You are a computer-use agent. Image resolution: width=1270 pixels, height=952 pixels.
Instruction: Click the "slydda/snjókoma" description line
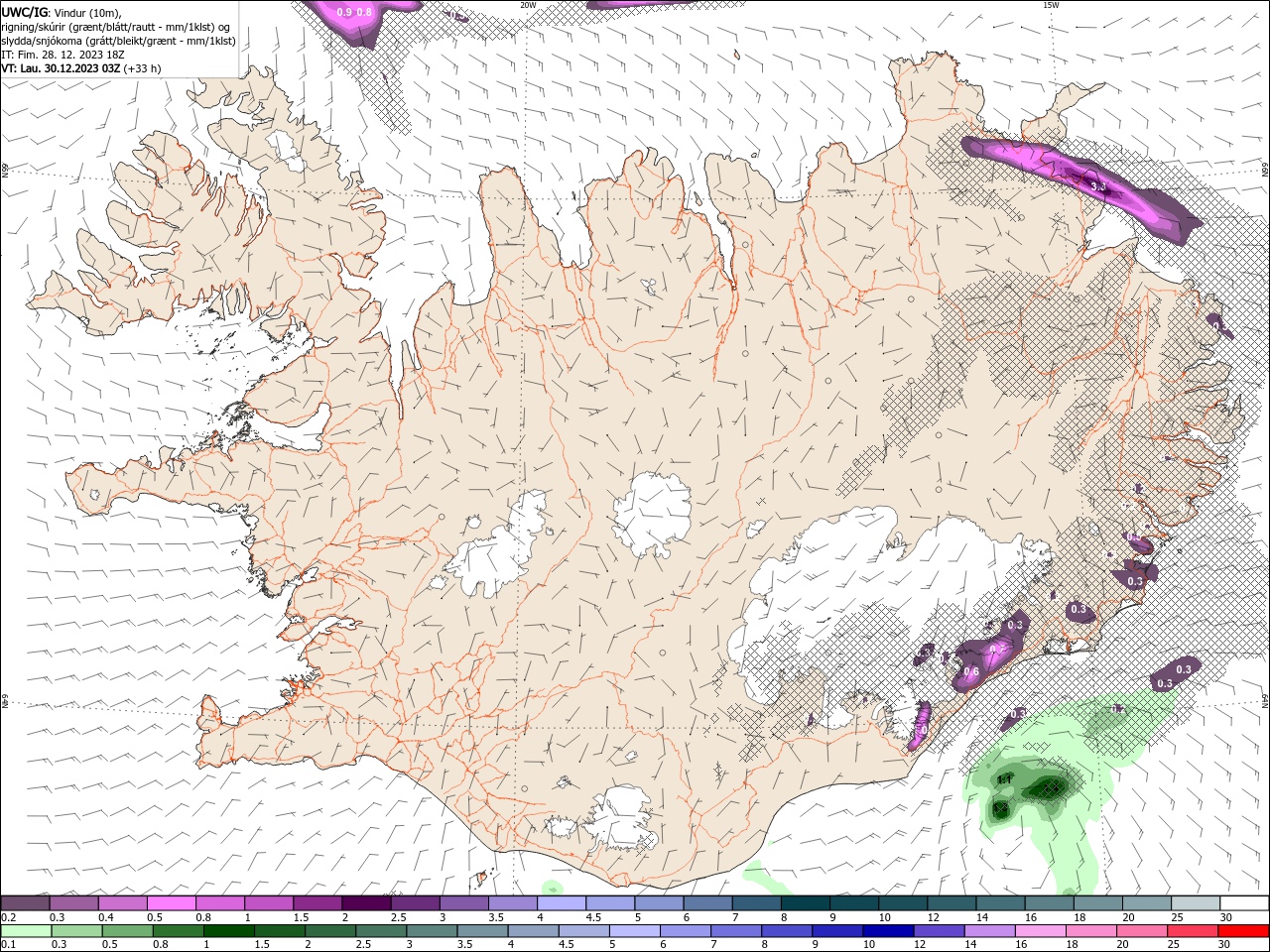coord(119,41)
